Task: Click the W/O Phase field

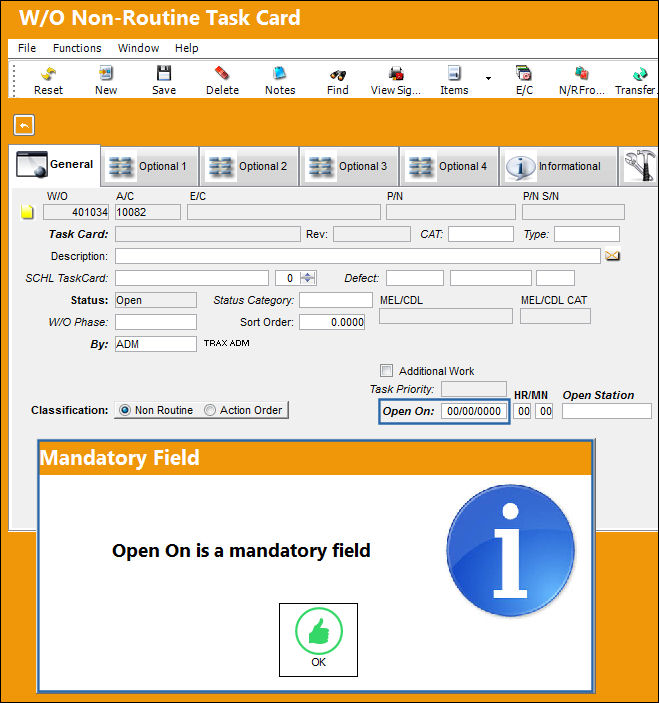Action: pos(156,322)
